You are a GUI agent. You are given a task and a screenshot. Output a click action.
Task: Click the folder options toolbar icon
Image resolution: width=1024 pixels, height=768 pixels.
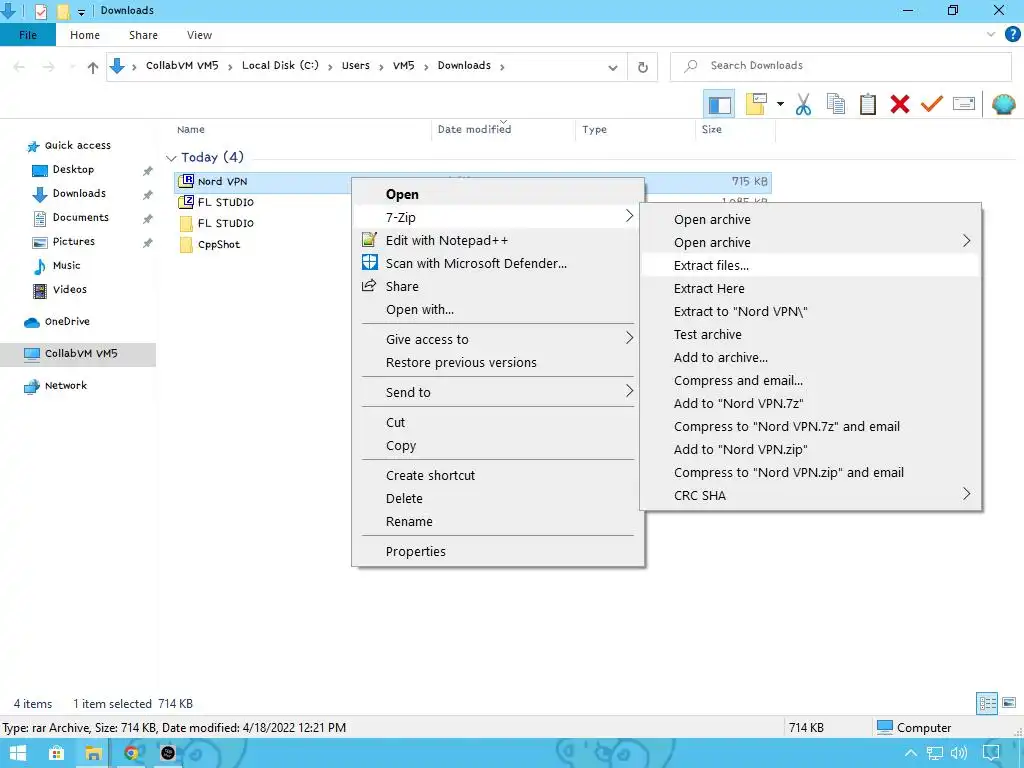click(756, 104)
